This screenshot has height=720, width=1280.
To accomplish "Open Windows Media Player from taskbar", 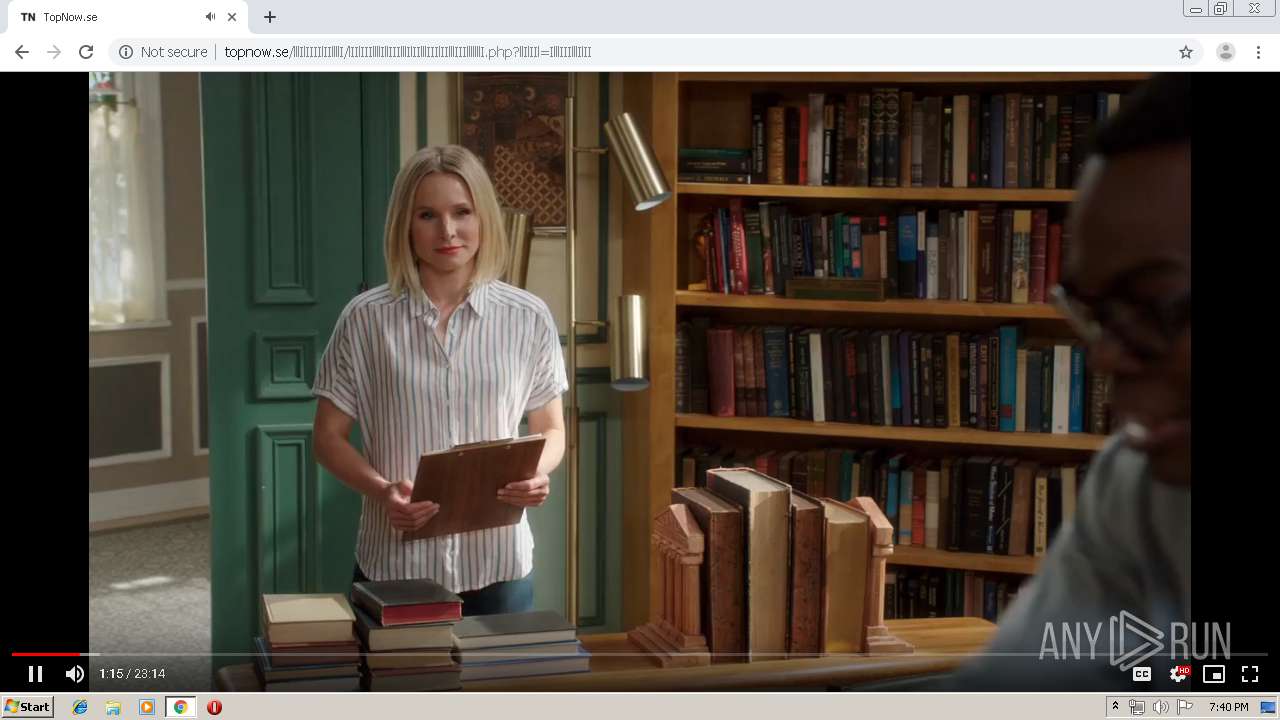I will tap(147, 707).
